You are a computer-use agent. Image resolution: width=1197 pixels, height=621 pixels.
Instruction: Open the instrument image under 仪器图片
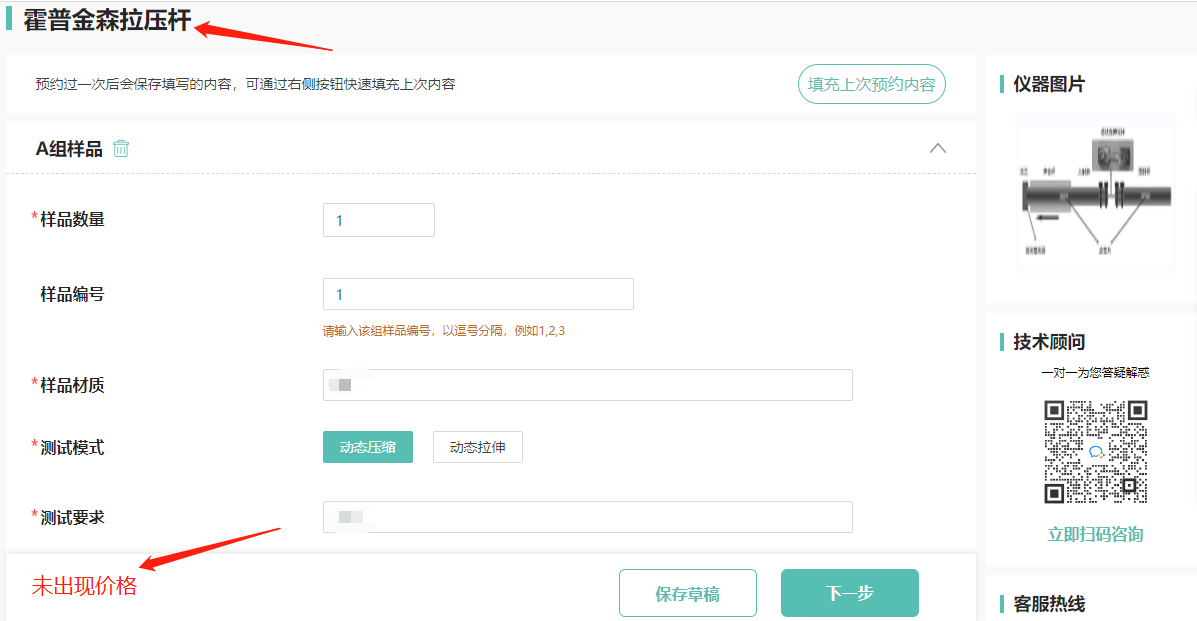click(1094, 192)
